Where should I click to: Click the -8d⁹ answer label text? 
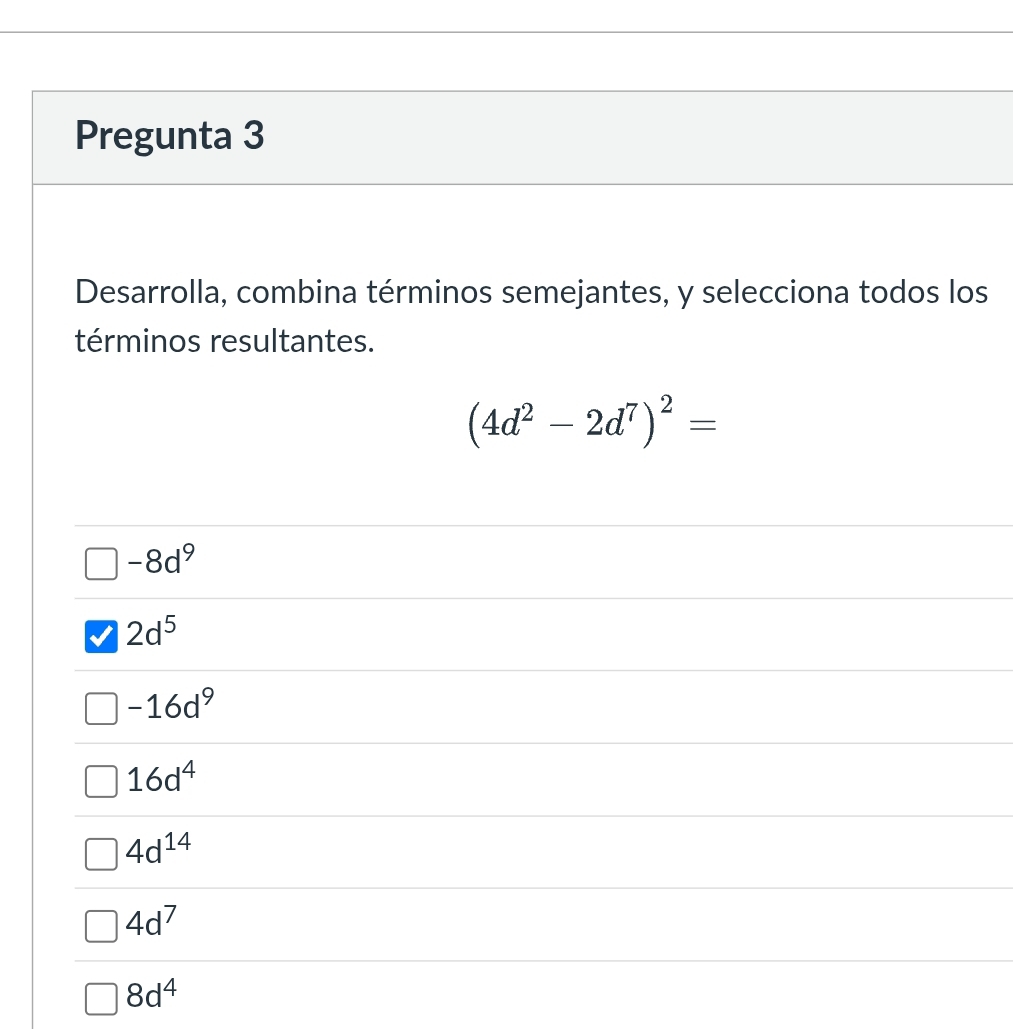(152, 561)
